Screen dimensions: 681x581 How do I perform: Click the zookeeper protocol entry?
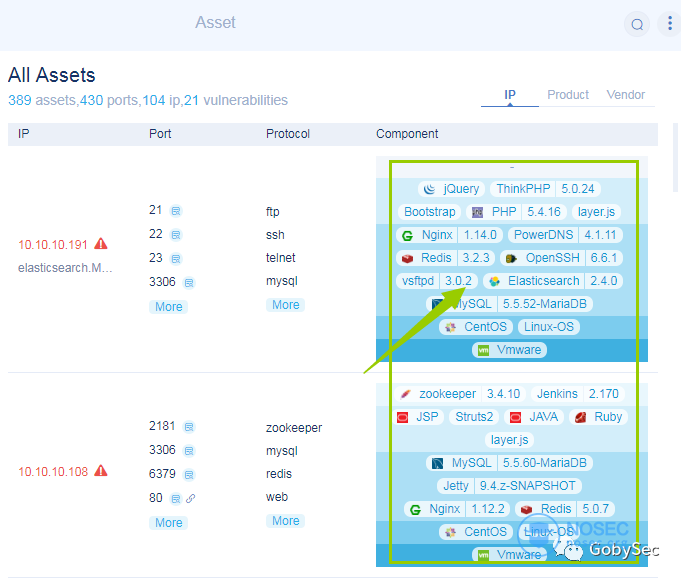click(x=294, y=428)
